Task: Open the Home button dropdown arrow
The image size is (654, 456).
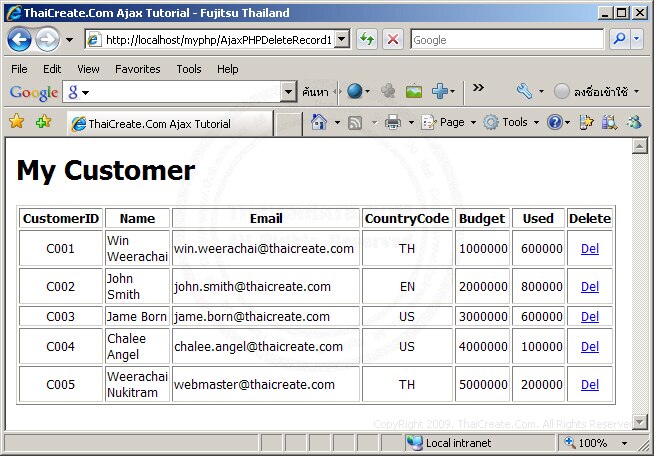Action: (337, 122)
